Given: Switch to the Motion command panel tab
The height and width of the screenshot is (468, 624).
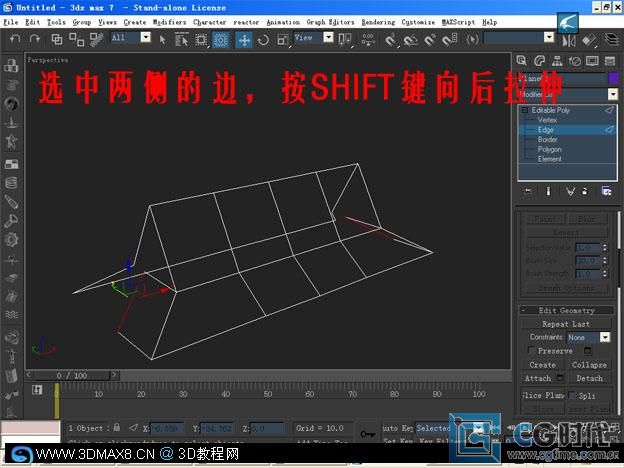Looking at the screenshot, I should (575, 61).
